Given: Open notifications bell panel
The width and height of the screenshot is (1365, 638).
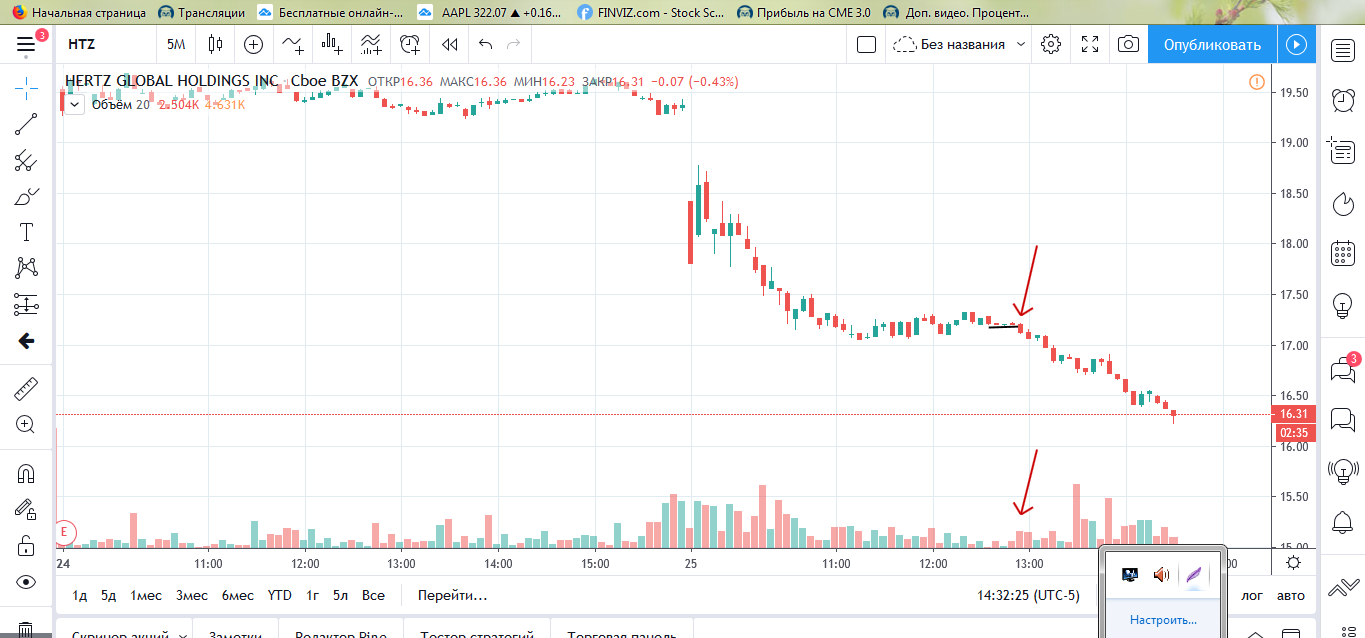Looking at the screenshot, I should click(x=1343, y=521).
